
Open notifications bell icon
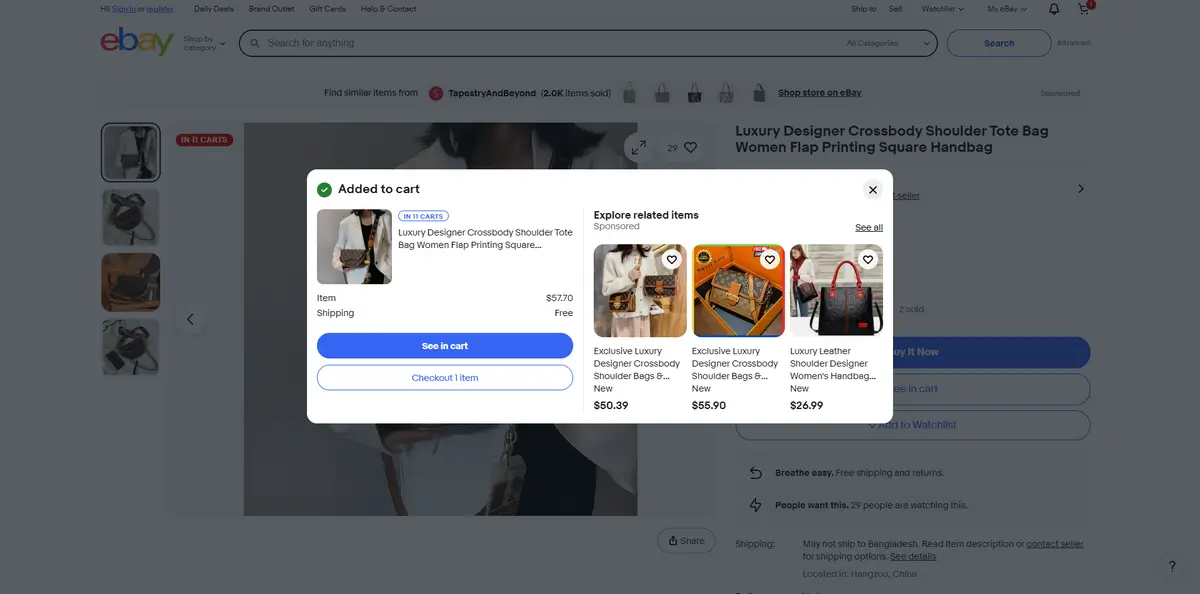coord(1054,9)
